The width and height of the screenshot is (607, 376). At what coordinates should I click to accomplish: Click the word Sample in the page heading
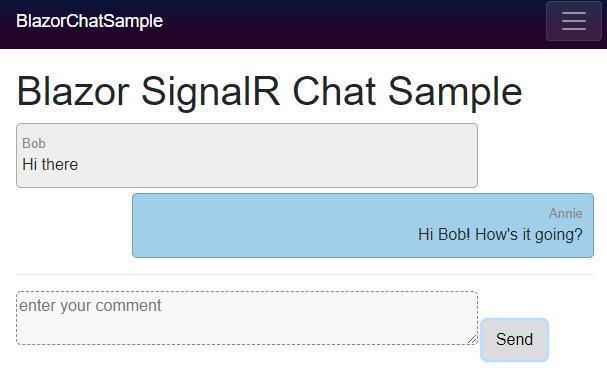pyautogui.click(x=455, y=92)
